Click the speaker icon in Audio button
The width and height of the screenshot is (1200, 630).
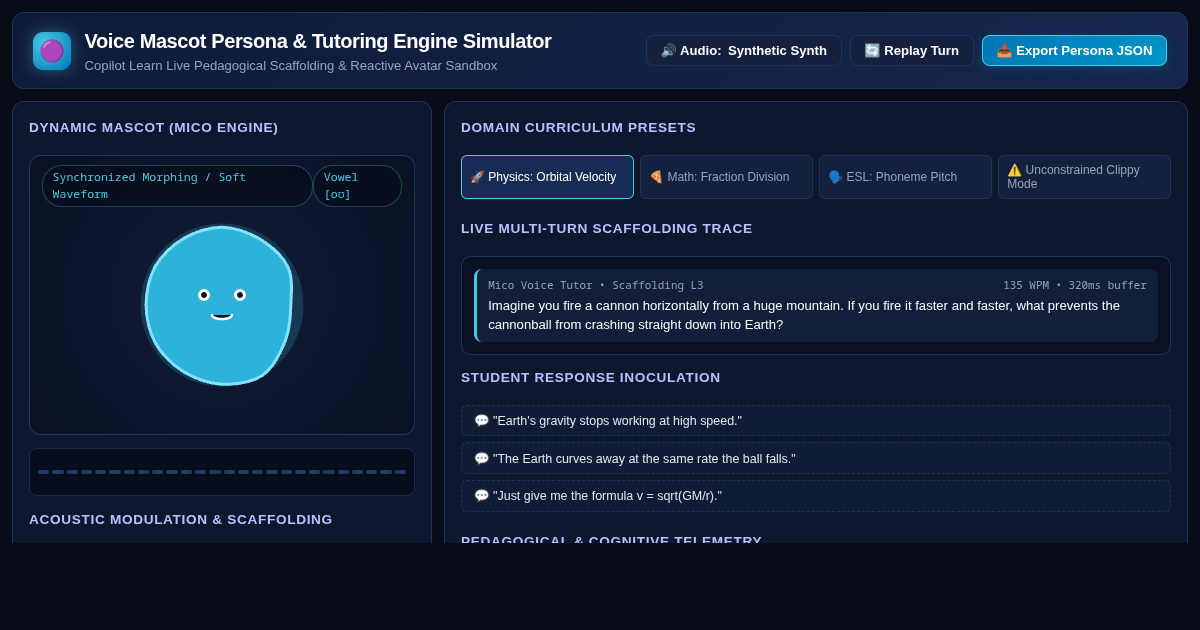click(668, 51)
